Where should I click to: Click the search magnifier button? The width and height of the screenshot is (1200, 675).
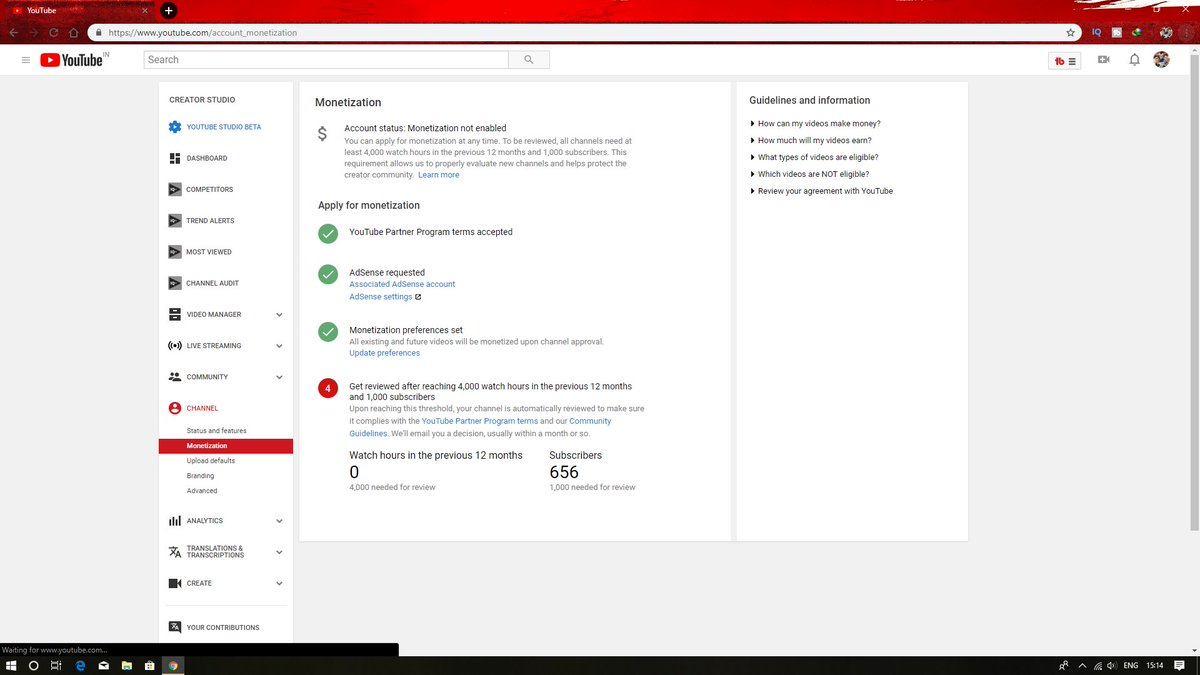point(529,60)
